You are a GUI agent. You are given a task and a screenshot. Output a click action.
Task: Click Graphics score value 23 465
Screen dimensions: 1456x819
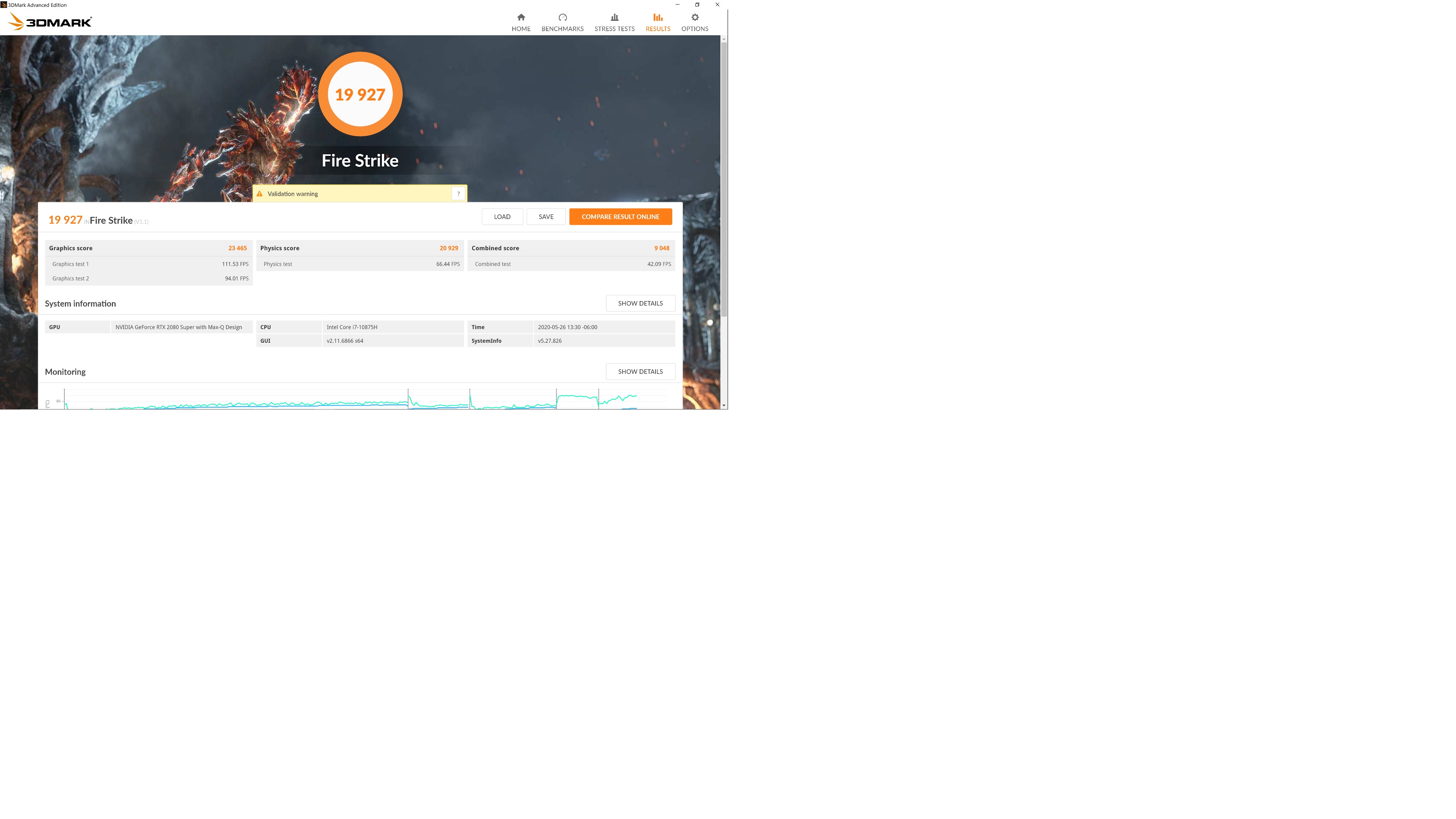(x=237, y=248)
